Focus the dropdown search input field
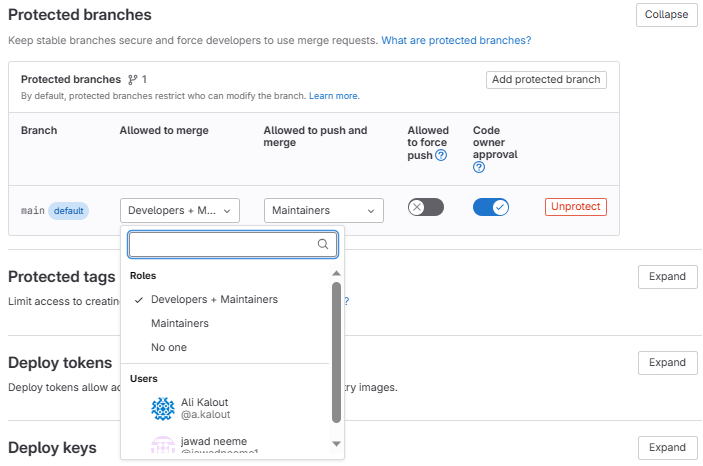The image size is (703, 466). click(222, 244)
